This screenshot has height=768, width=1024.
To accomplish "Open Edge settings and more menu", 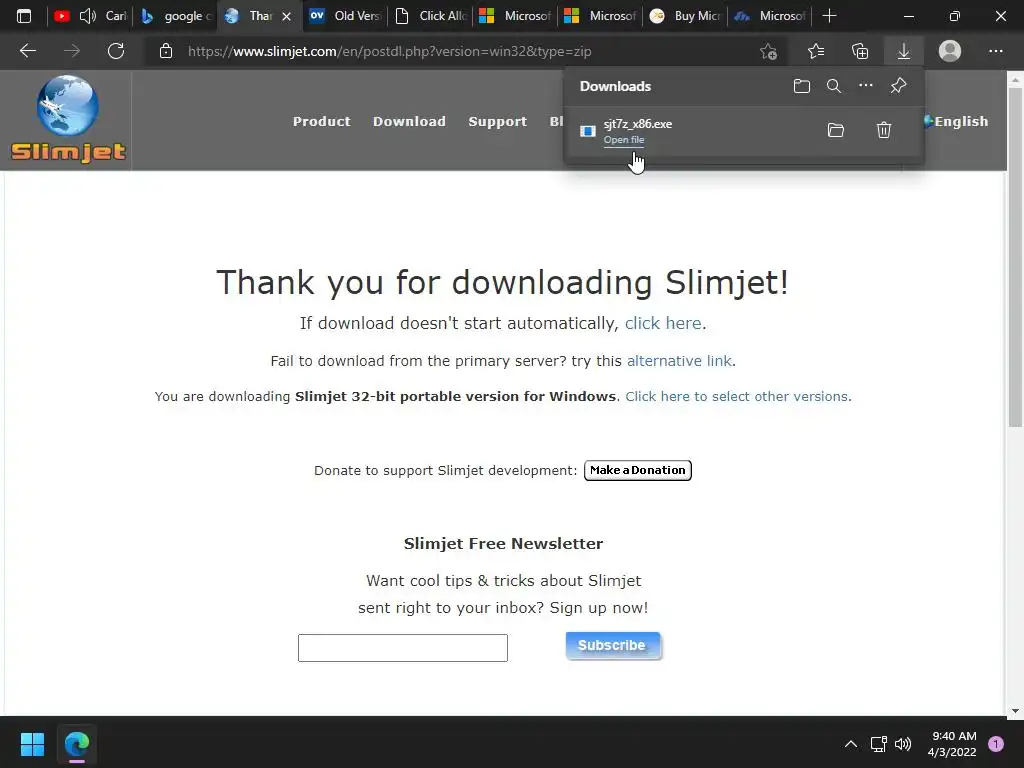I will click(995, 51).
